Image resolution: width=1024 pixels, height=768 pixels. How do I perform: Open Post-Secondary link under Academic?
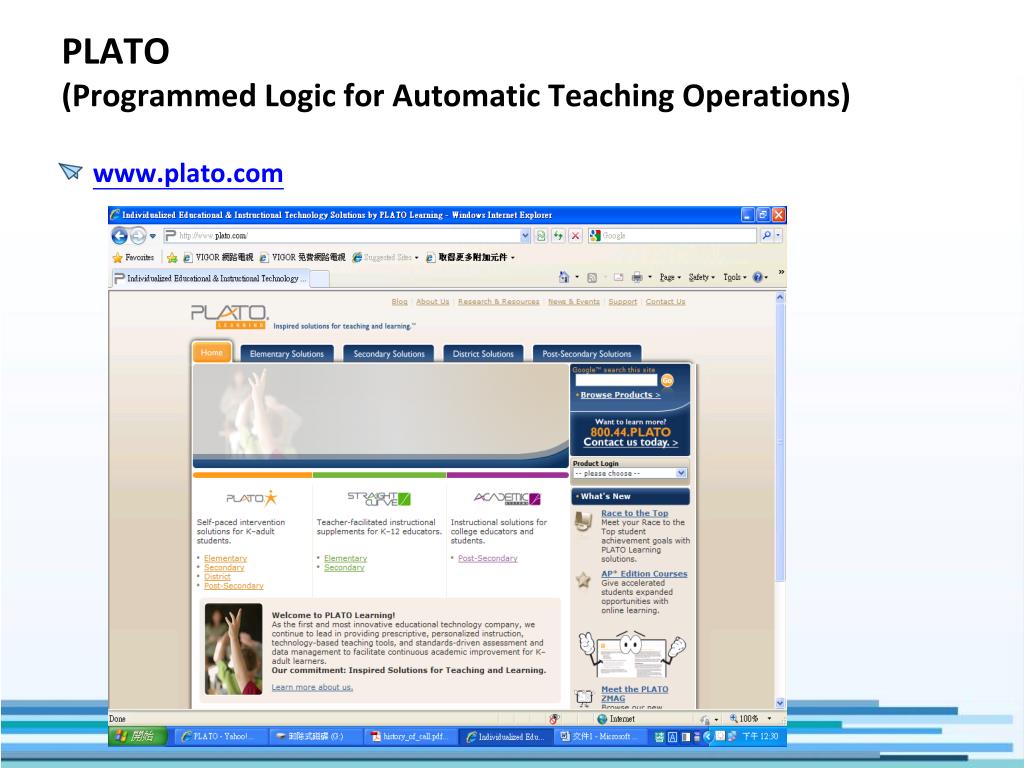click(x=487, y=558)
